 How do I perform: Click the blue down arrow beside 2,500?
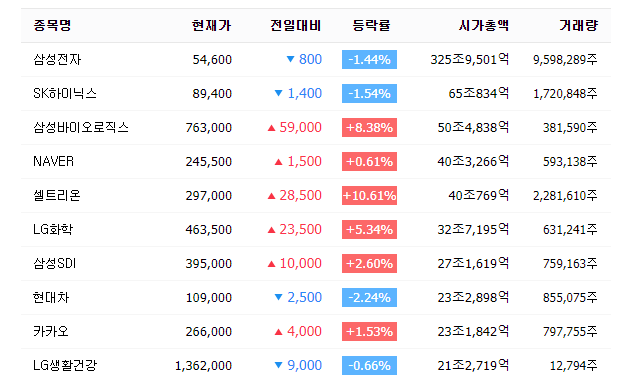pos(278,297)
